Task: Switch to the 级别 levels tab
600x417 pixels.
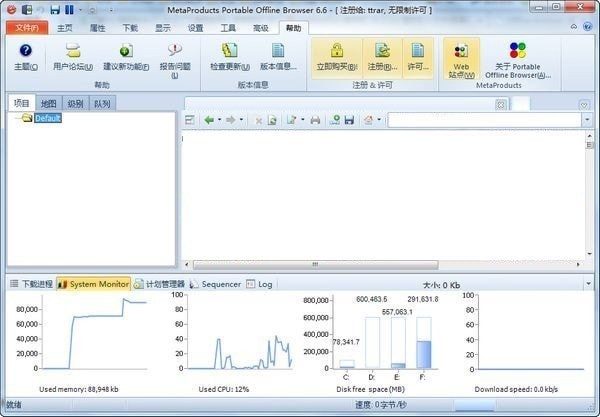Action: point(75,104)
